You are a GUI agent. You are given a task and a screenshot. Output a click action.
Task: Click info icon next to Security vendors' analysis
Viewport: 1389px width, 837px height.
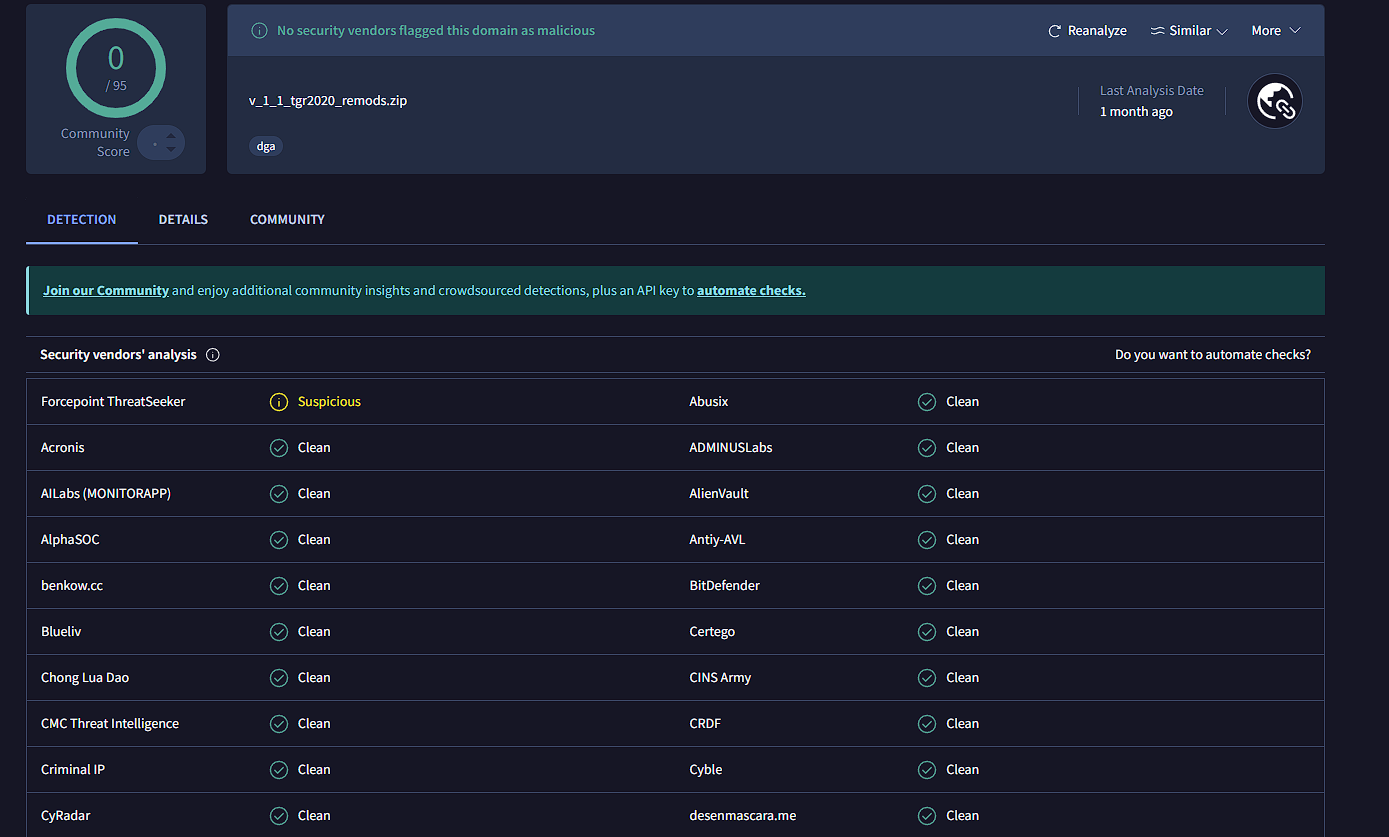213,355
